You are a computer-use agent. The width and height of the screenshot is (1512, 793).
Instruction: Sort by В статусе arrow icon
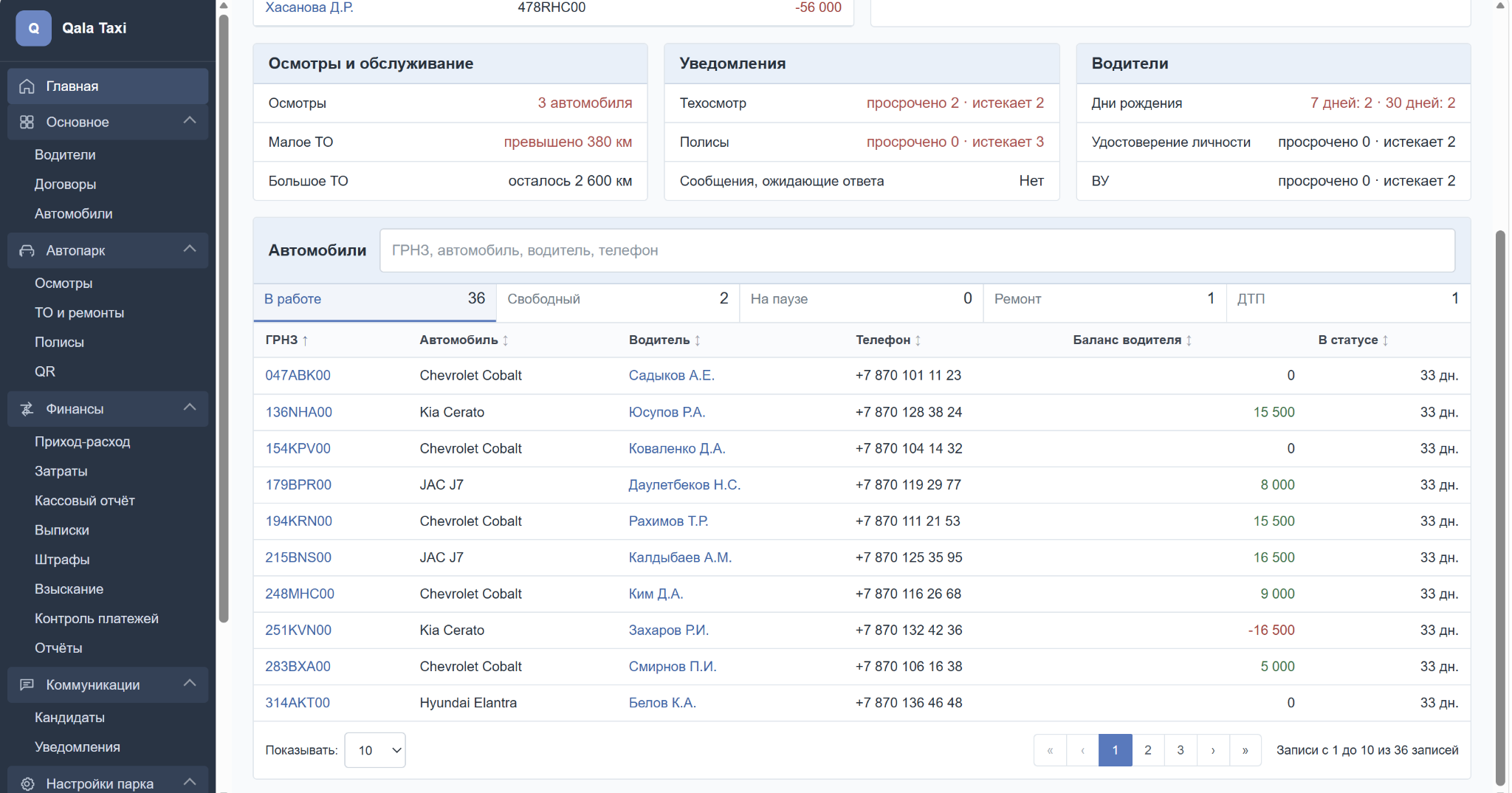click(1386, 340)
